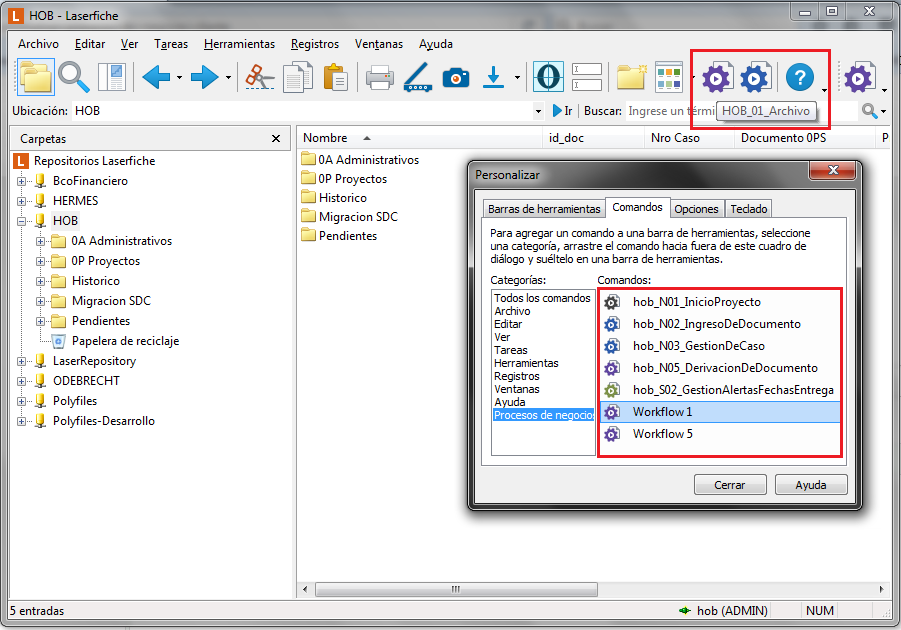Close the Carpetas pane with its X
This screenshot has width=901, height=630.
pos(276,139)
